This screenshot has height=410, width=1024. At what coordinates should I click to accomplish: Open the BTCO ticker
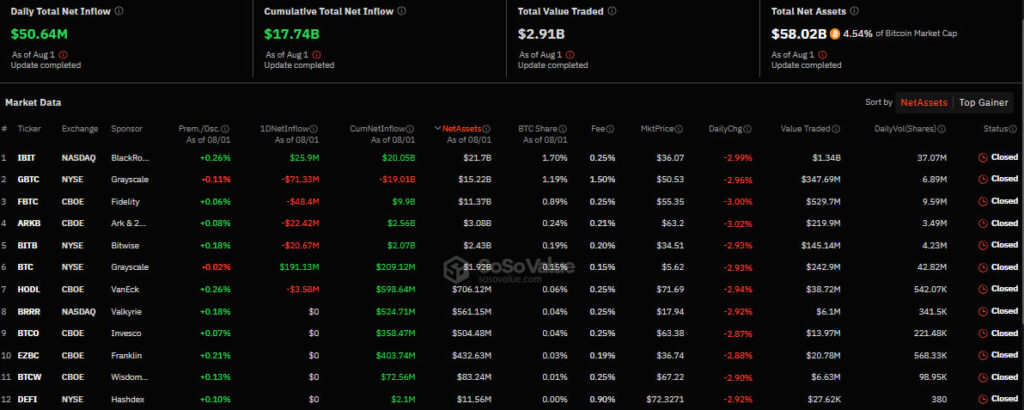tap(28, 333)
